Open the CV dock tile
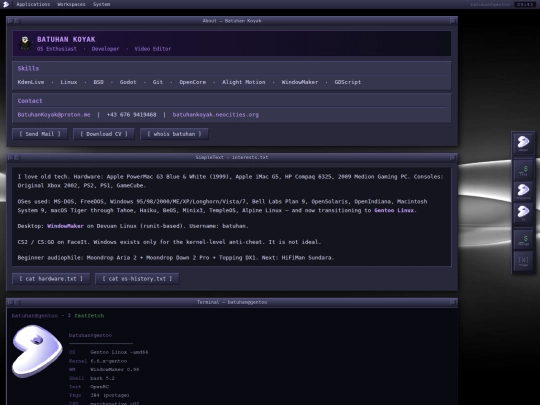 (x=523, y=213)
